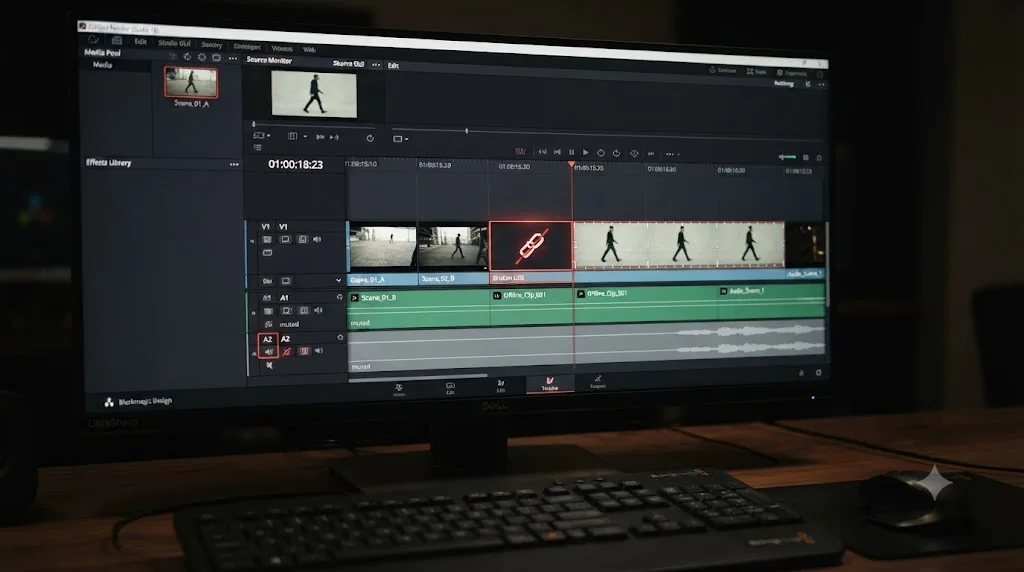Click the Source Monitor preview image
The height and width of the screenshot is (572, 1024).
(314, 94)
